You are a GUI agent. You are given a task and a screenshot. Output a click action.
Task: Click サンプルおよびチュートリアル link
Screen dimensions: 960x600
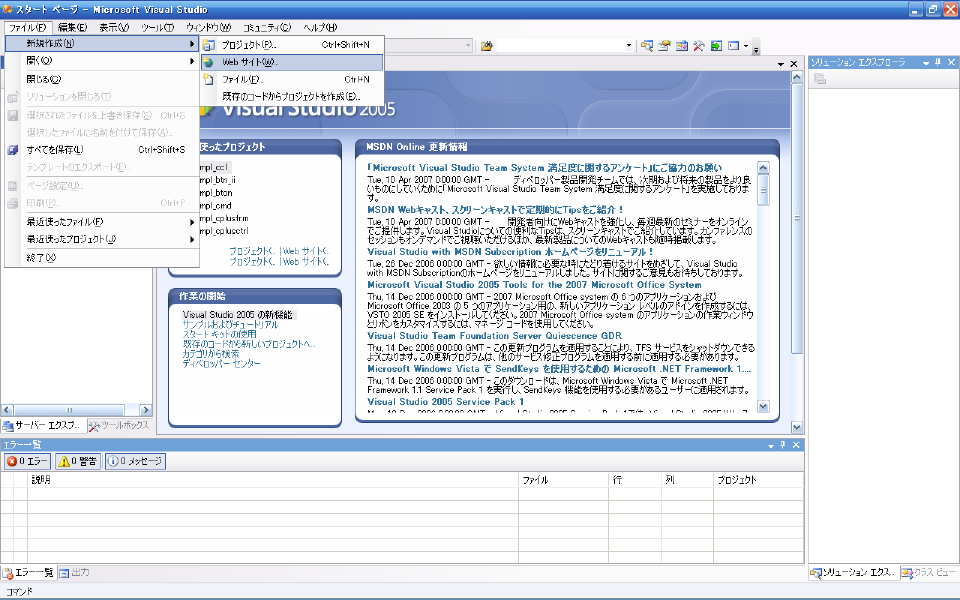pos(230,324)
